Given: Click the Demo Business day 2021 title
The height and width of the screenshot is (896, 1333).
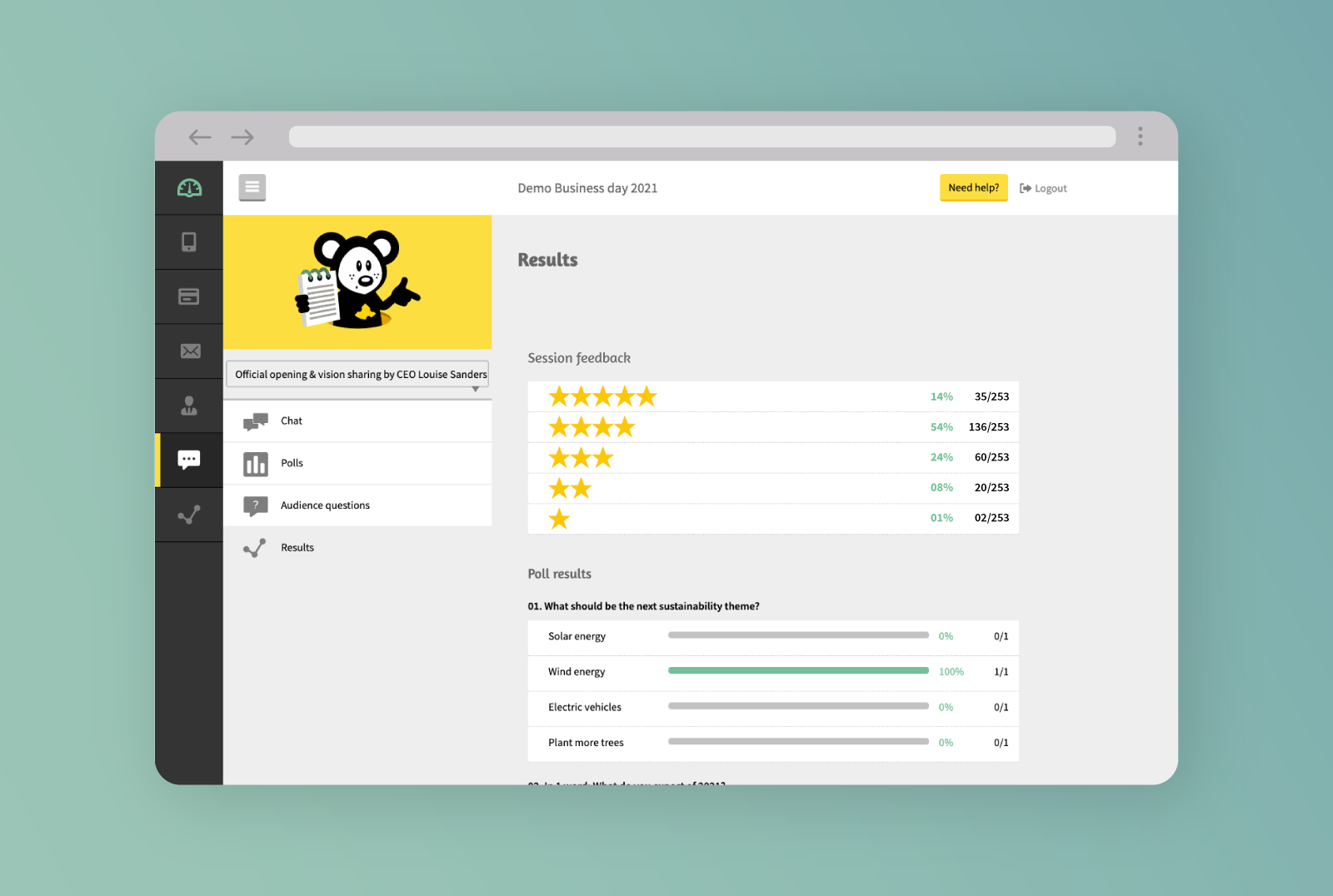Looking at the screenshot, I should [587, 188].
